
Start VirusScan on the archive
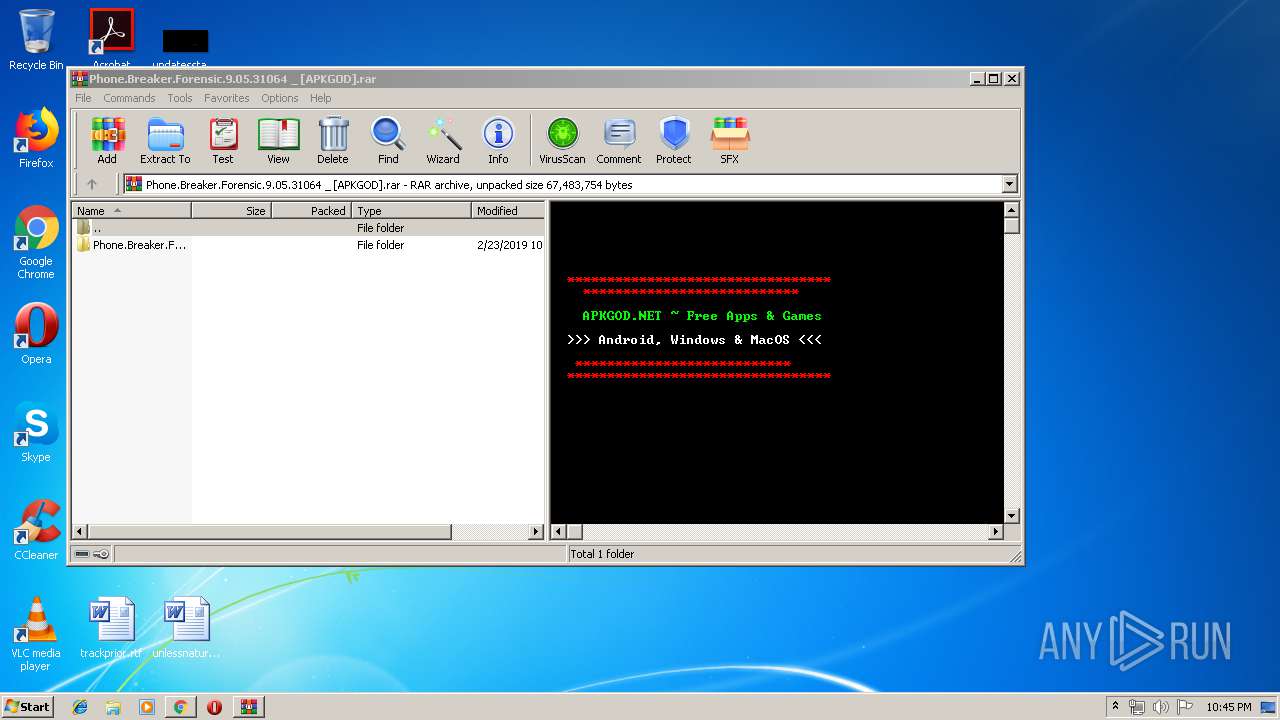pyautogui.click(x=562, y=140)
